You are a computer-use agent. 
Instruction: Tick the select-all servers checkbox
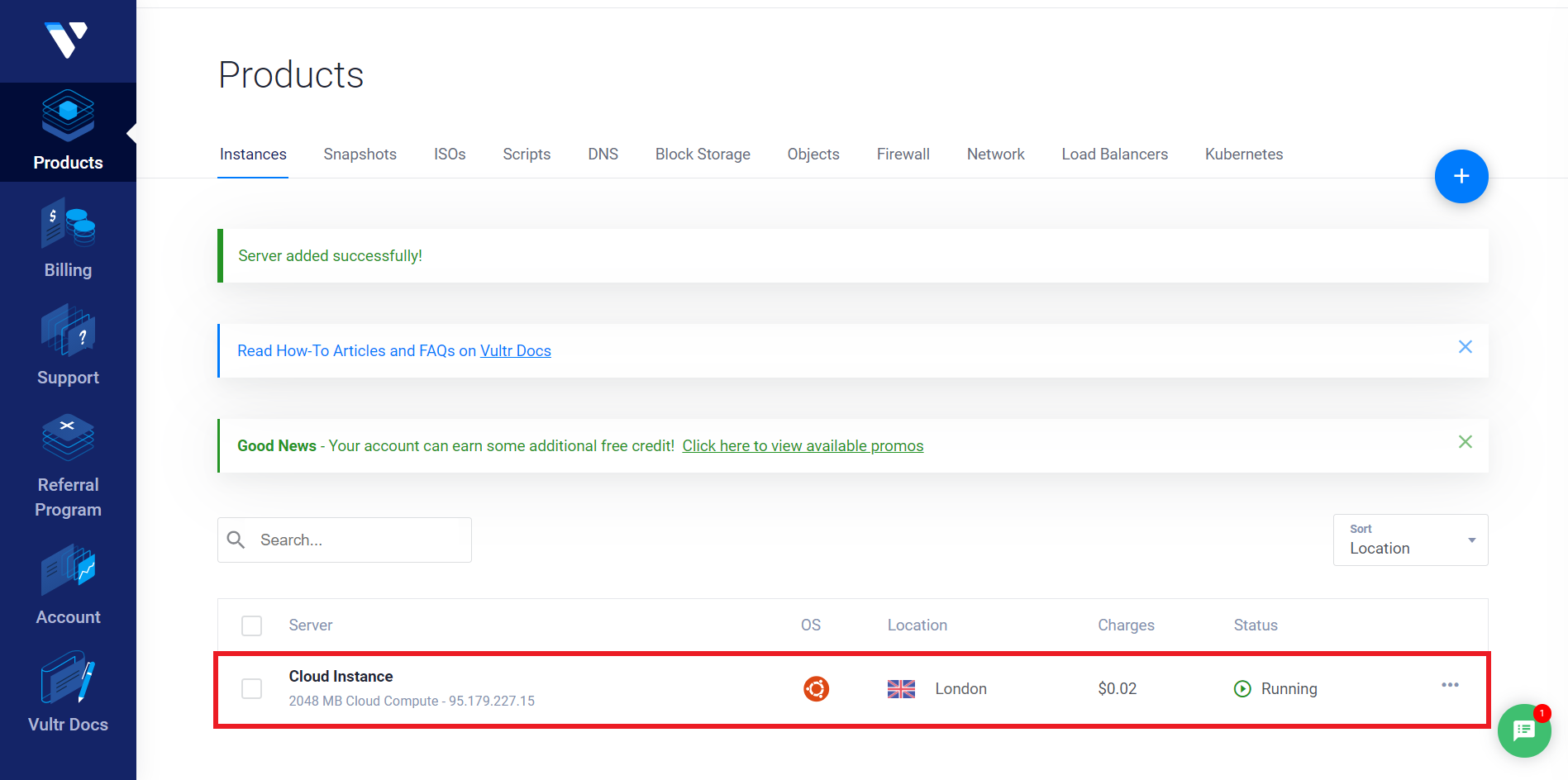point(251,625)
